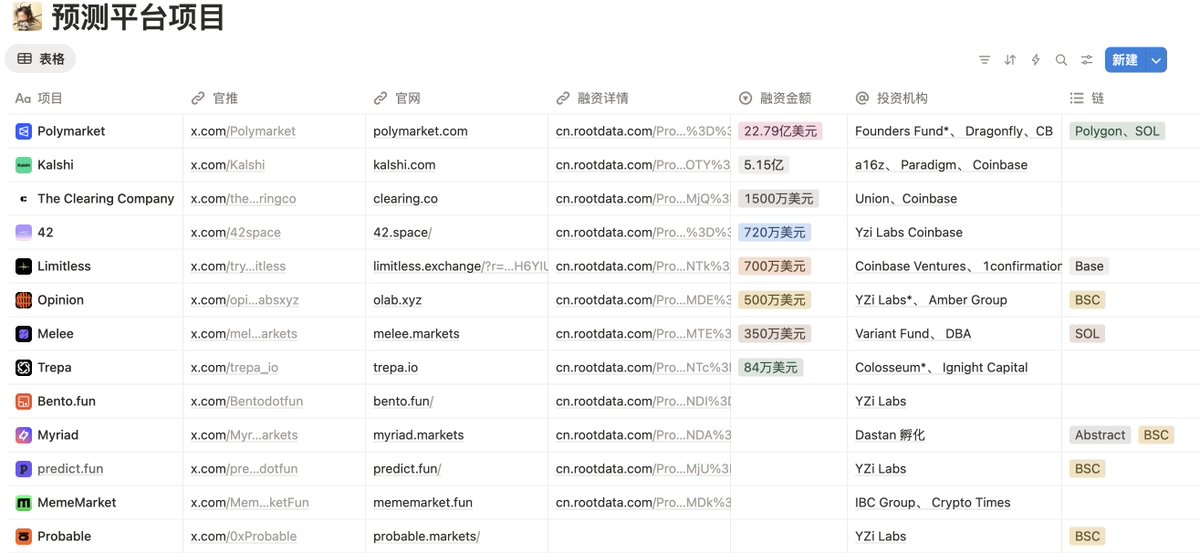Click the SOL chain tag in Melee row
1200x553 pixels.
pyautogui.click(x=1087, y=334)
